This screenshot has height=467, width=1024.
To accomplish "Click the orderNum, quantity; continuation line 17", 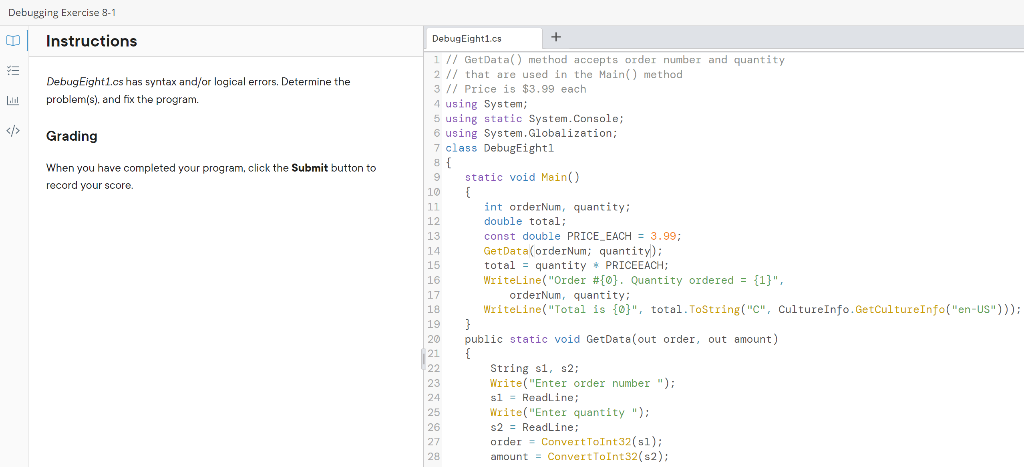I will click(570, 295).
